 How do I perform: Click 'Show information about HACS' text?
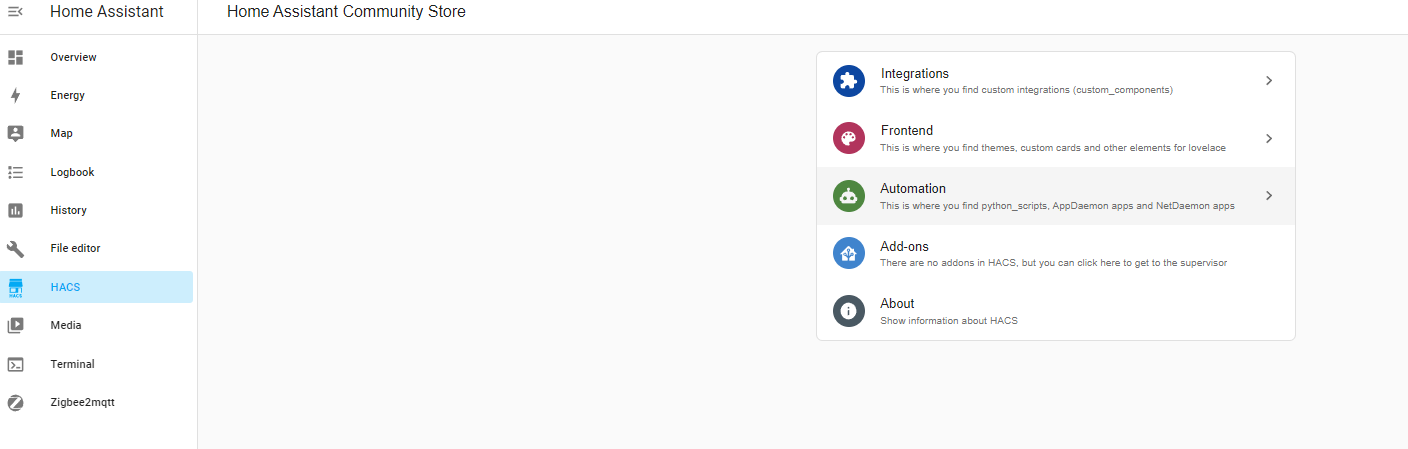coord(949,321)
